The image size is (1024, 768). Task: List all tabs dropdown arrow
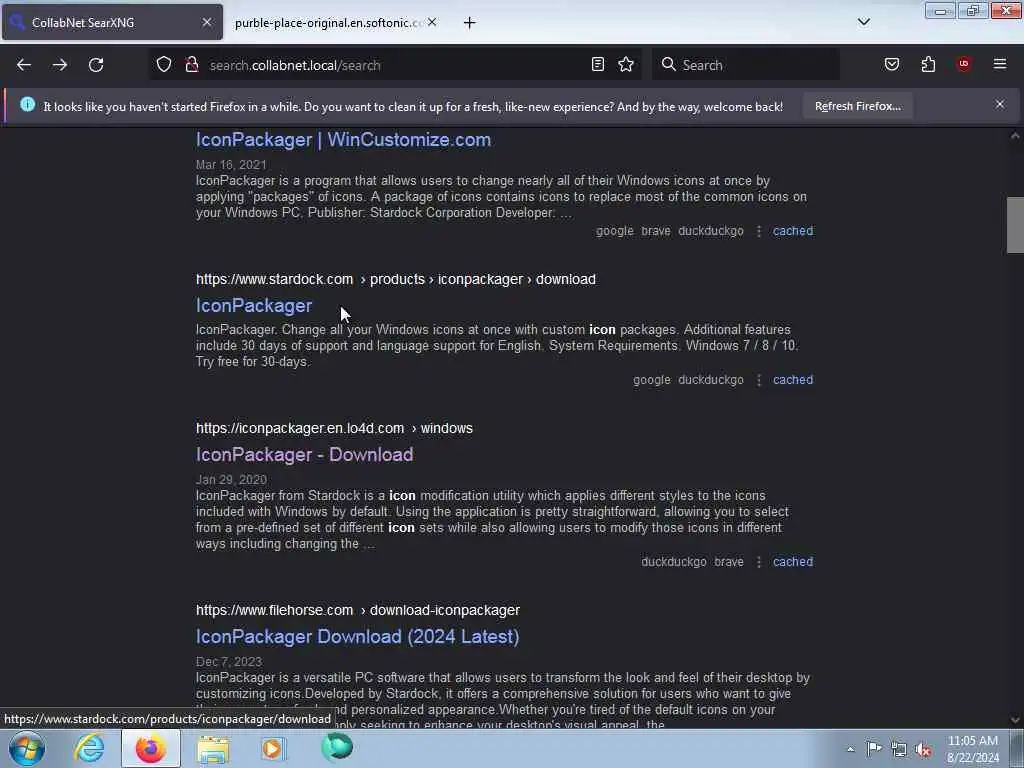point(863,22)
